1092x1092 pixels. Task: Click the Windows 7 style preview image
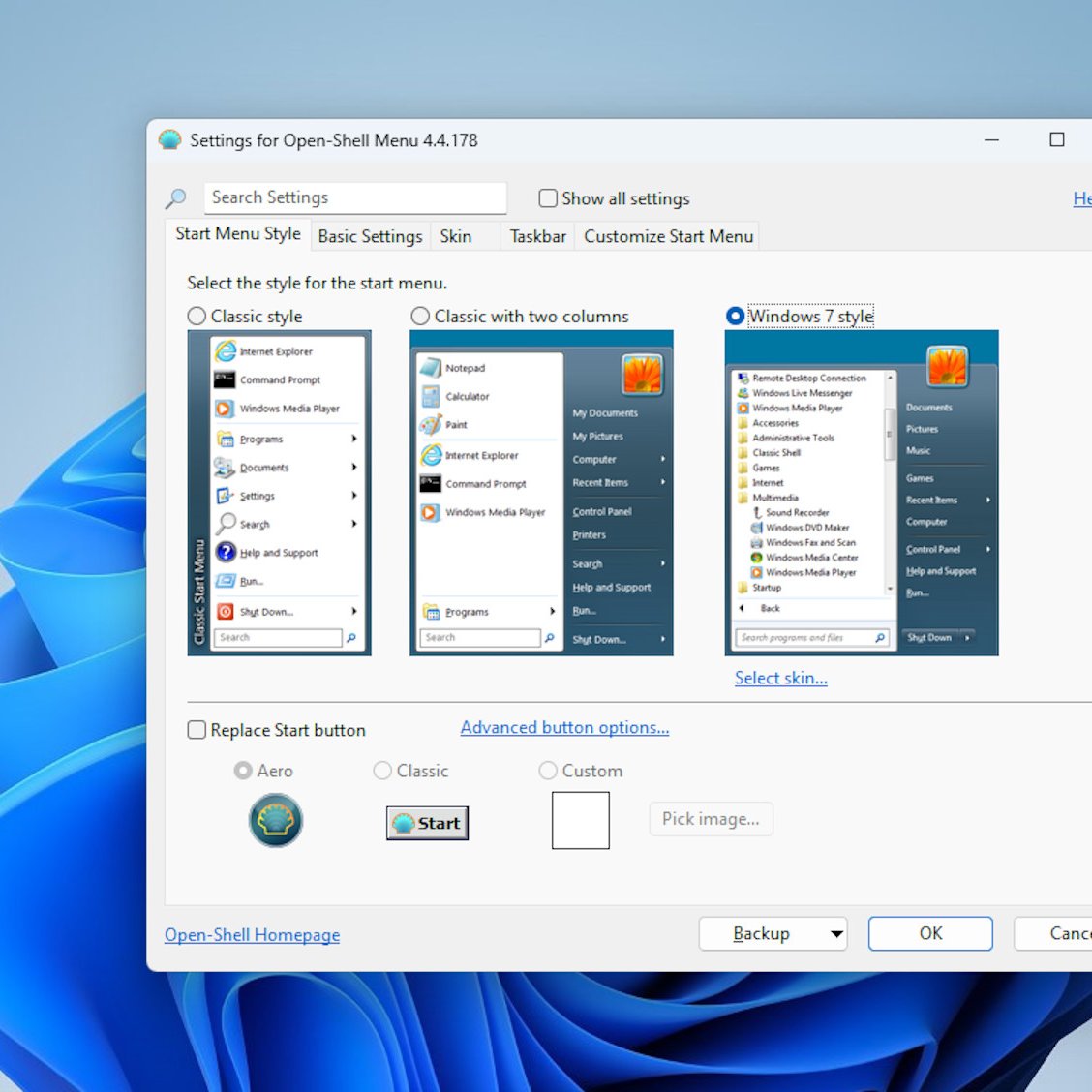coord(861,493)
